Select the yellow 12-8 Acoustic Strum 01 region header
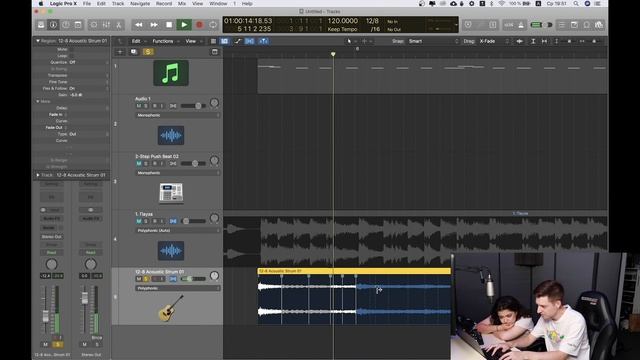Screen dimensions: 640x360 (x=354, y=271)
